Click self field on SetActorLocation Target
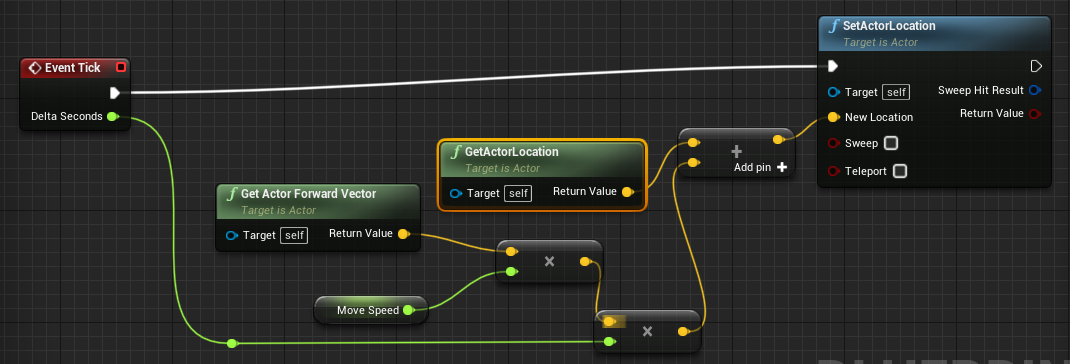 coord(895,92)
